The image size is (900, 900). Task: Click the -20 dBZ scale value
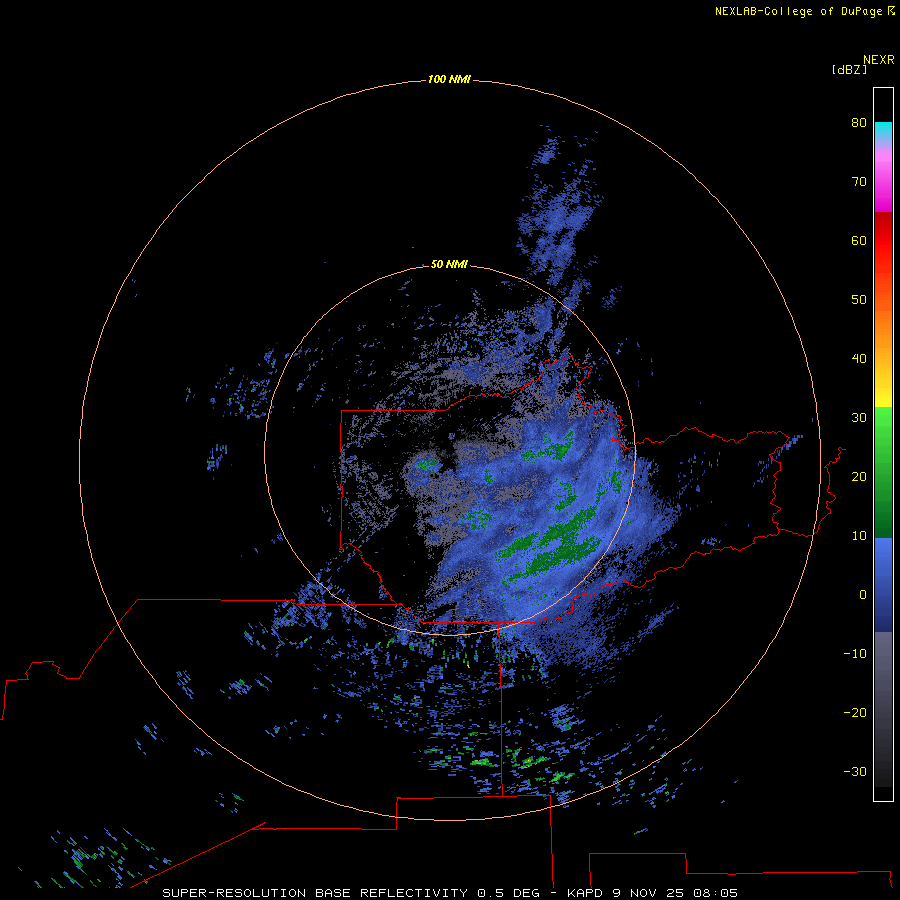point(855,712)
